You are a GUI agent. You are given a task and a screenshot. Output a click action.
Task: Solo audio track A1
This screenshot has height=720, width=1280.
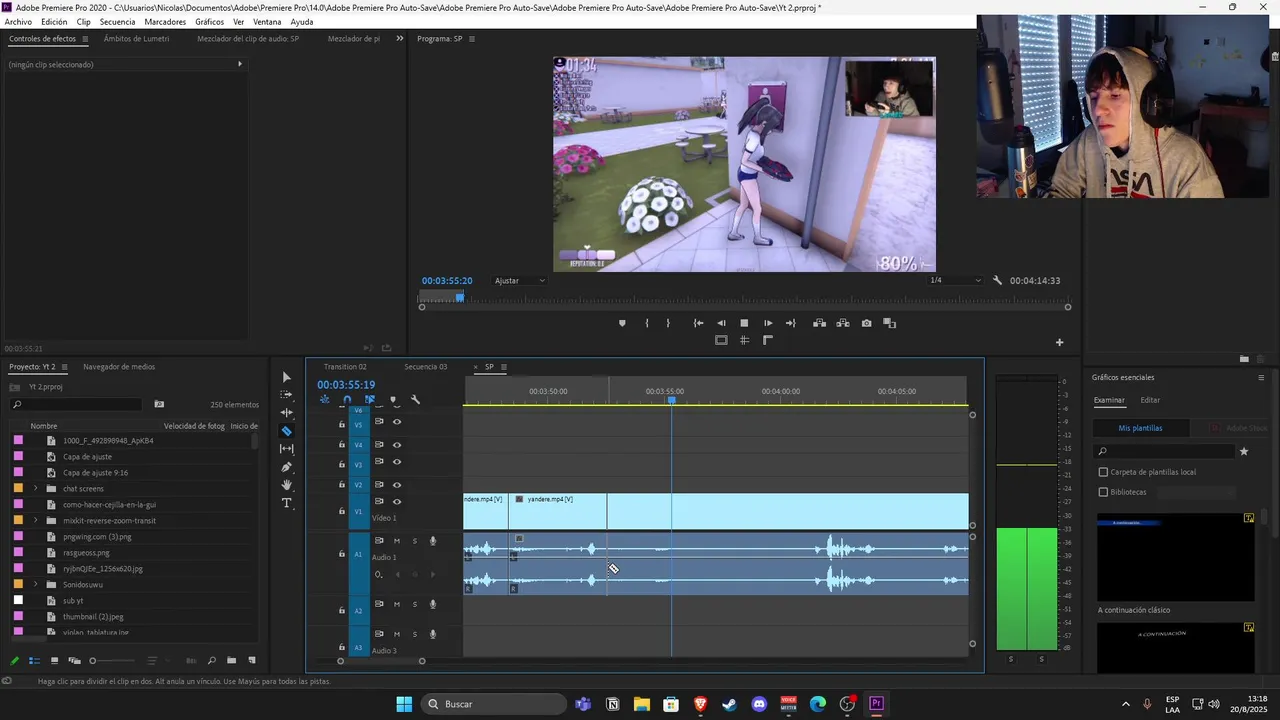point(415,541)
